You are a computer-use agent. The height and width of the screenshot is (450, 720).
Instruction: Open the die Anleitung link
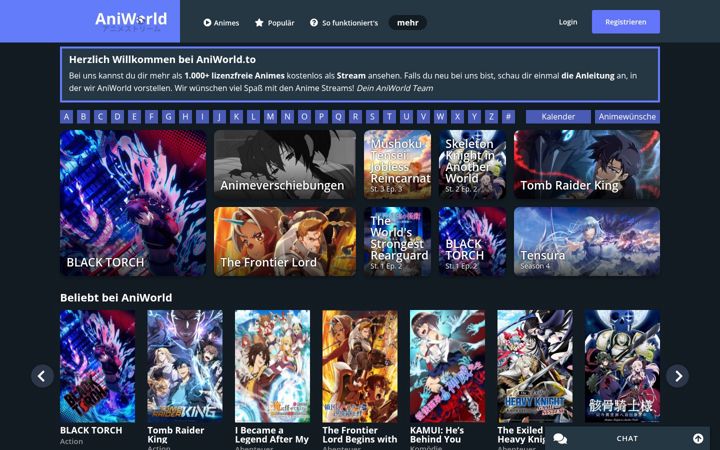[588, 76]
